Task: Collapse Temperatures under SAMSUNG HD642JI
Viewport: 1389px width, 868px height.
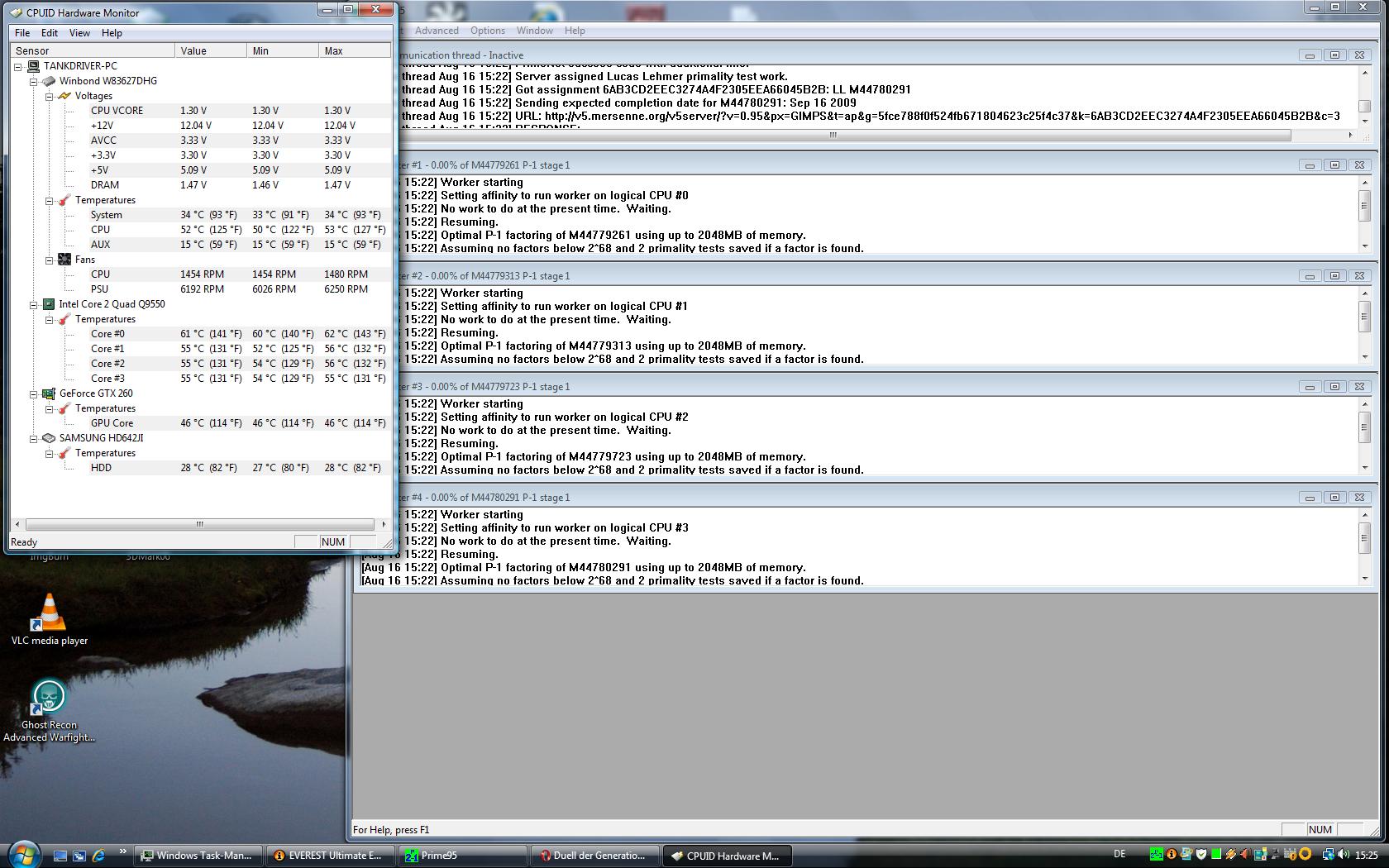Action: [49, 454]
